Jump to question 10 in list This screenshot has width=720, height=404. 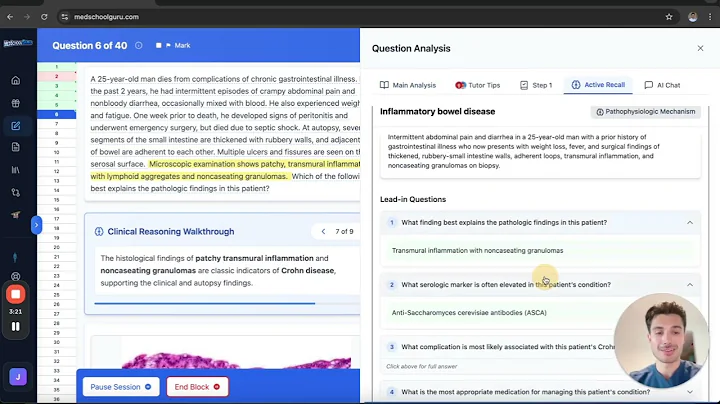pos(56,152)
